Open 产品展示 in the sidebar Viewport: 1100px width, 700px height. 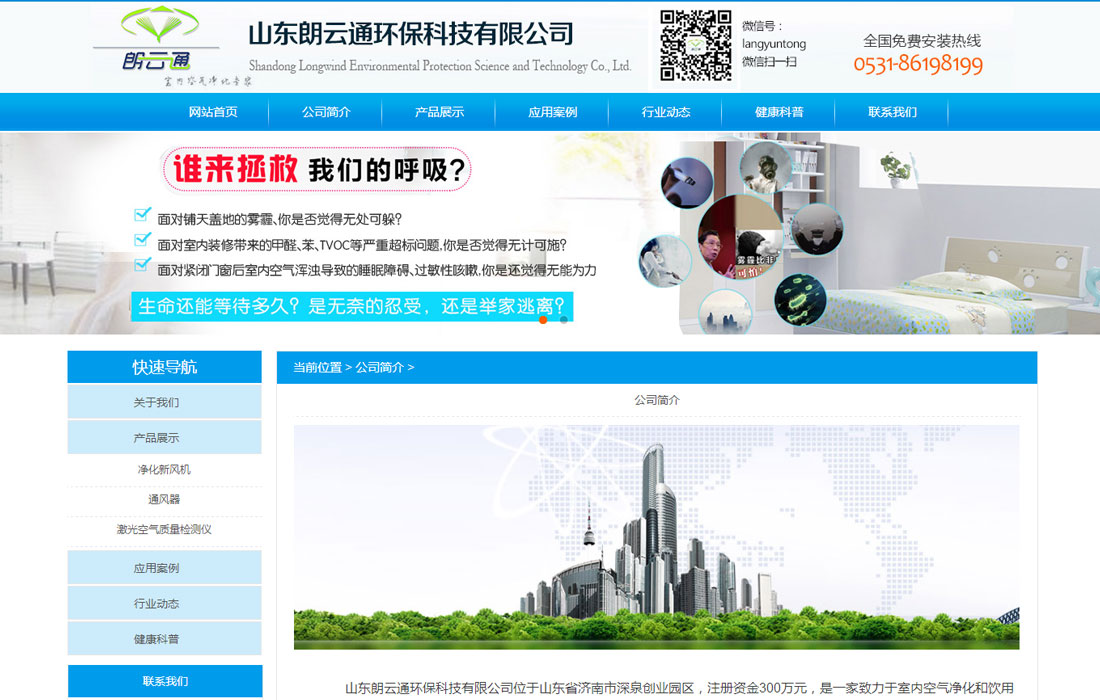coord(165,438)
